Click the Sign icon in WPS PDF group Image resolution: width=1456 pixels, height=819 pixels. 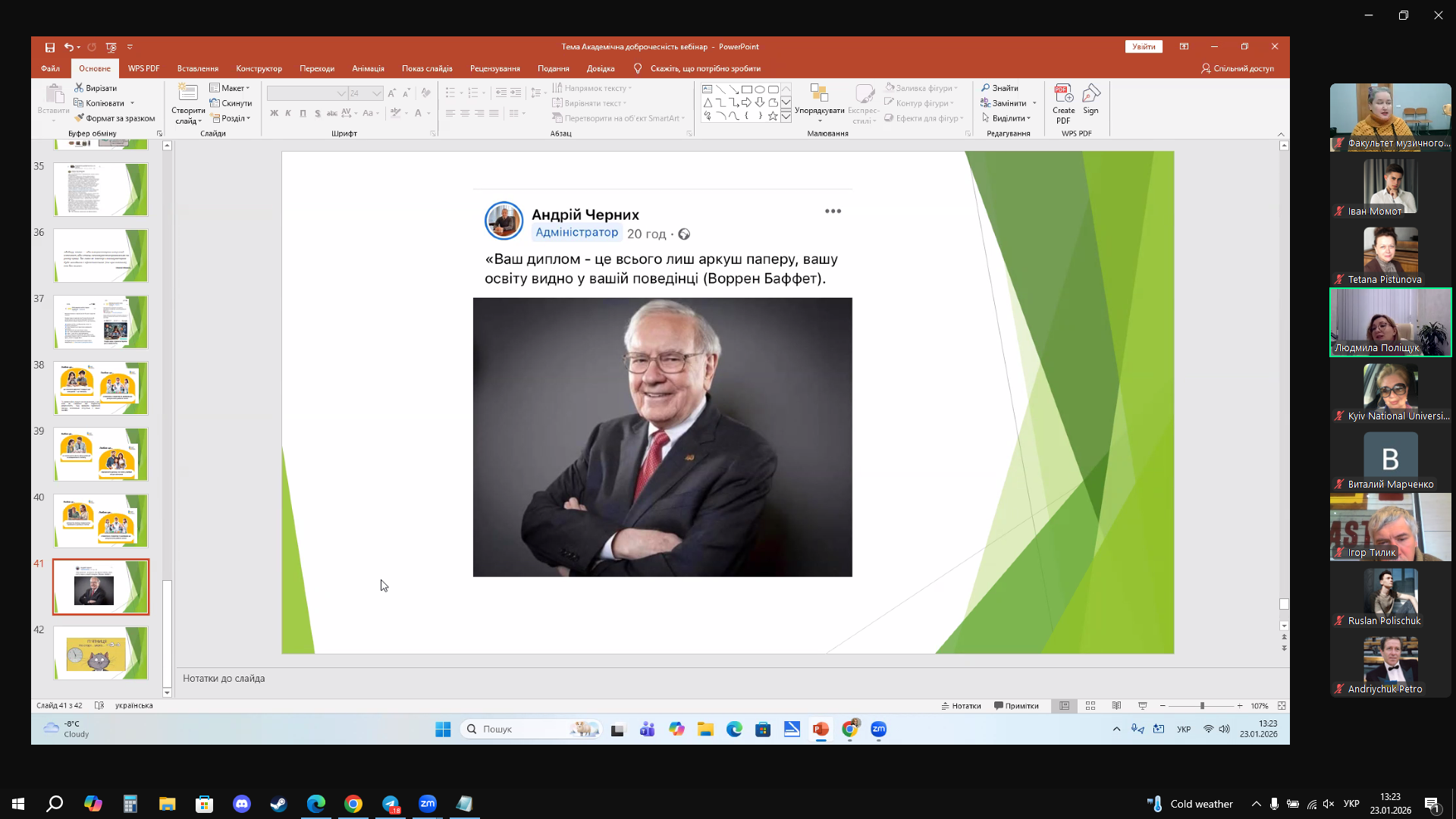1090,99
